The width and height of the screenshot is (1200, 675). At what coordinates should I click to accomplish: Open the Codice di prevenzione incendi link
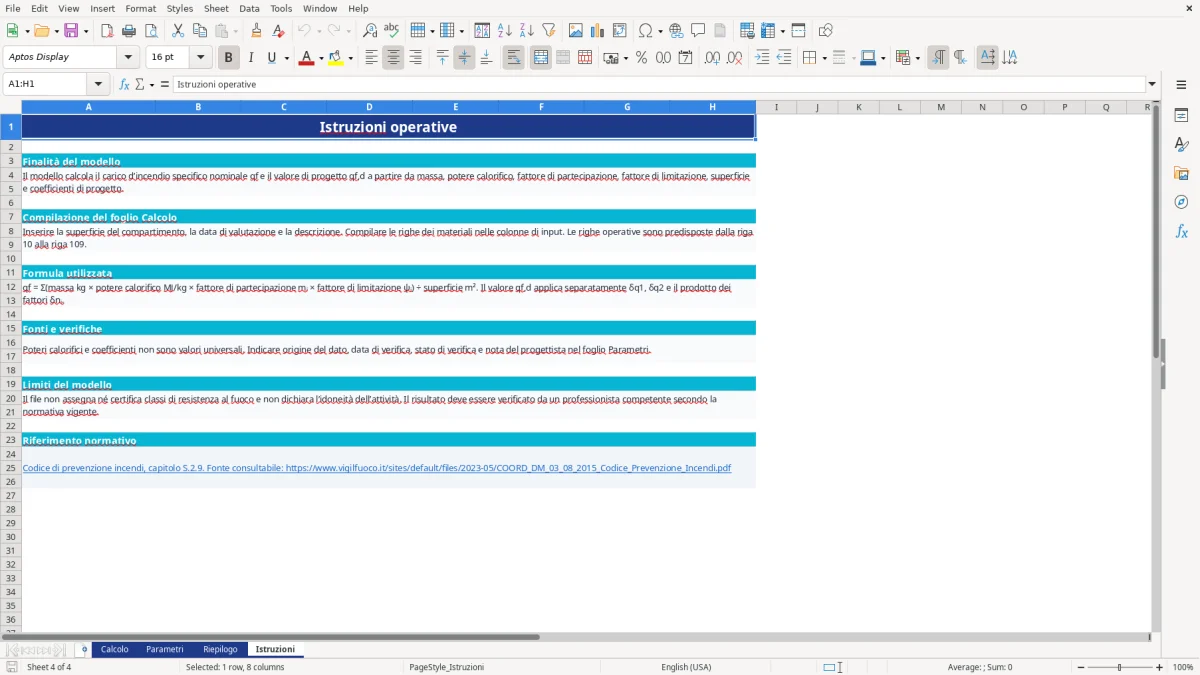pos(377,468)
